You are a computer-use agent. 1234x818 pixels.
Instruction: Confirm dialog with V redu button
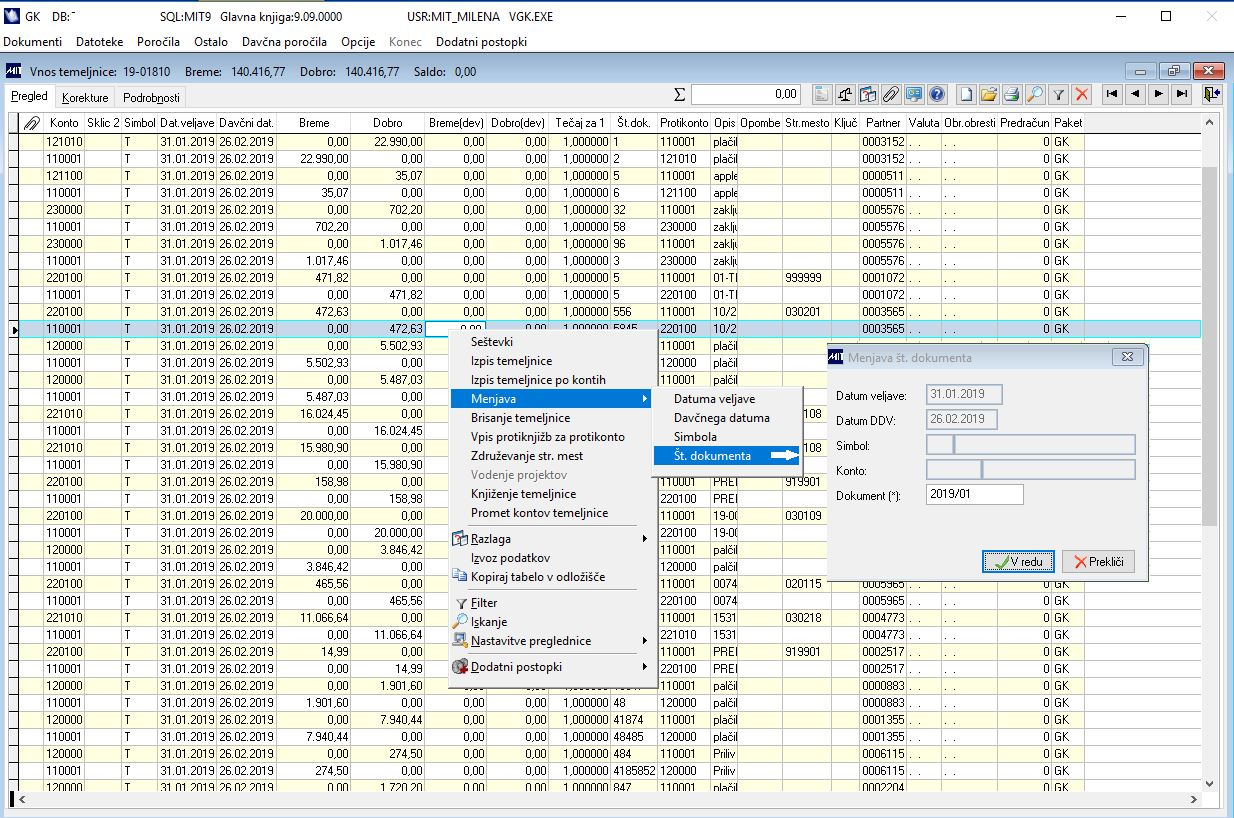1018,562
